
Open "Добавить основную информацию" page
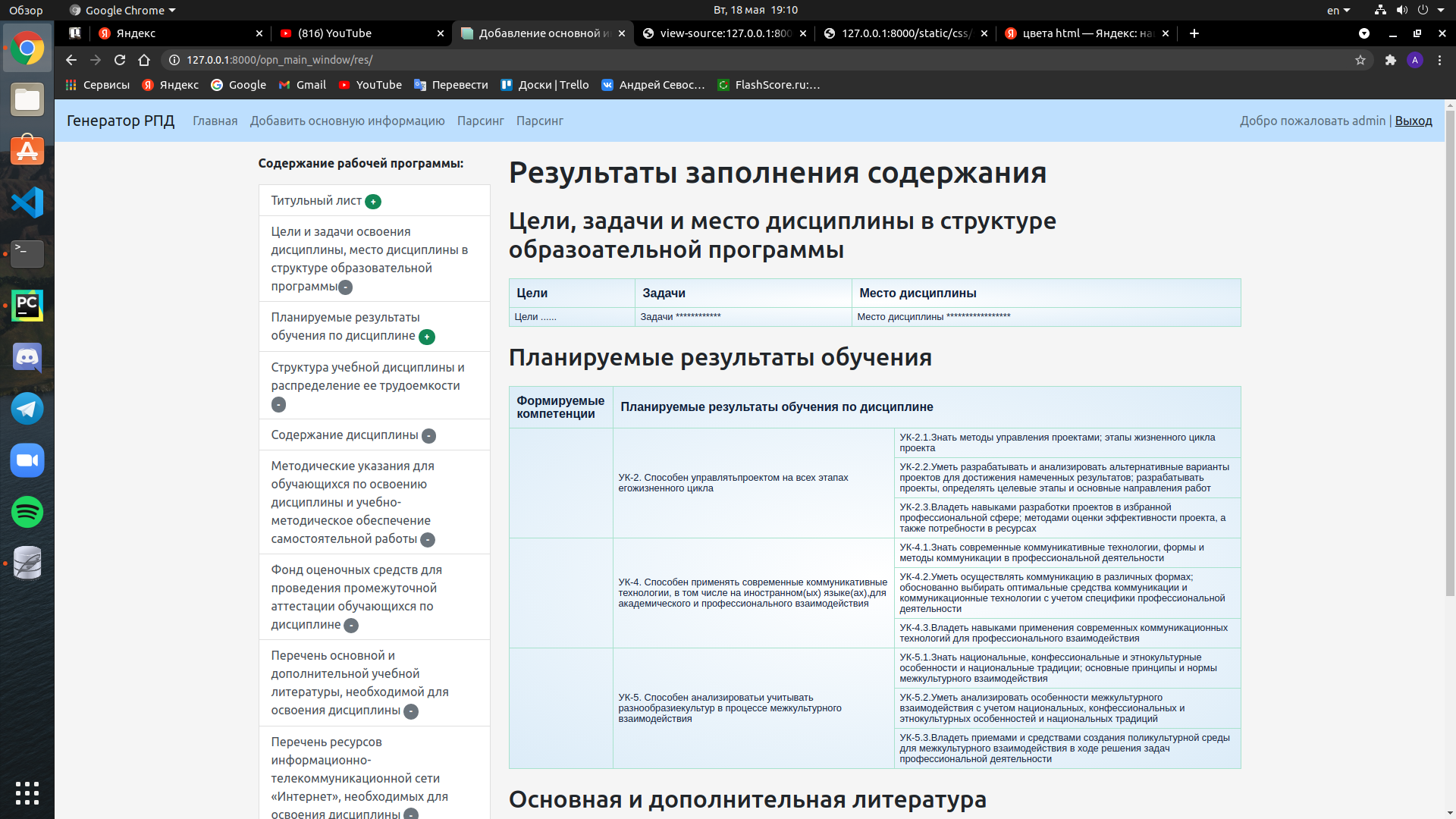348,121
